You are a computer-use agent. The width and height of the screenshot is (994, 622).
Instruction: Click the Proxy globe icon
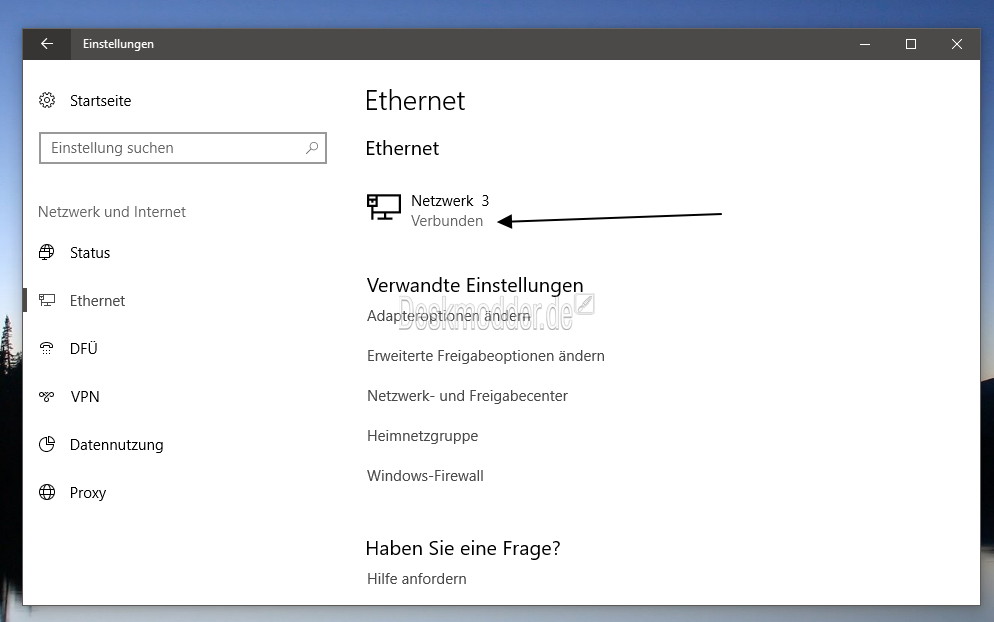(x=46, y=493)
